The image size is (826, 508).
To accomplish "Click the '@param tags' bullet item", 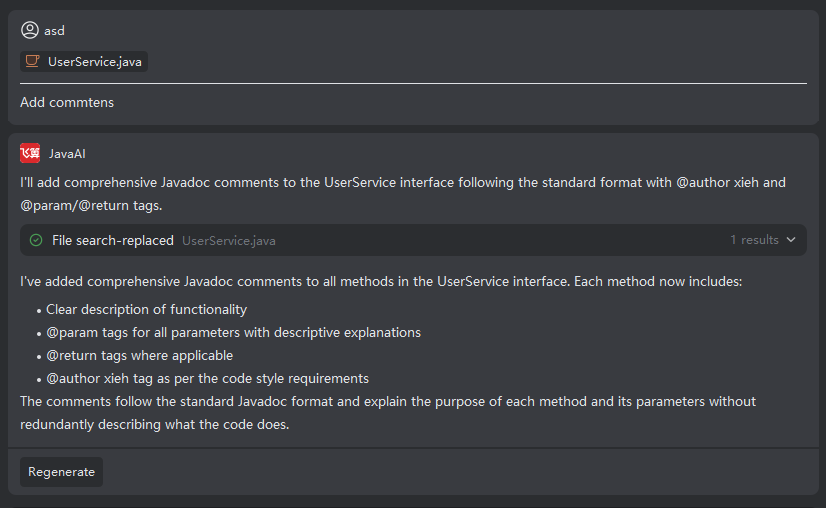I will (233, 333).
